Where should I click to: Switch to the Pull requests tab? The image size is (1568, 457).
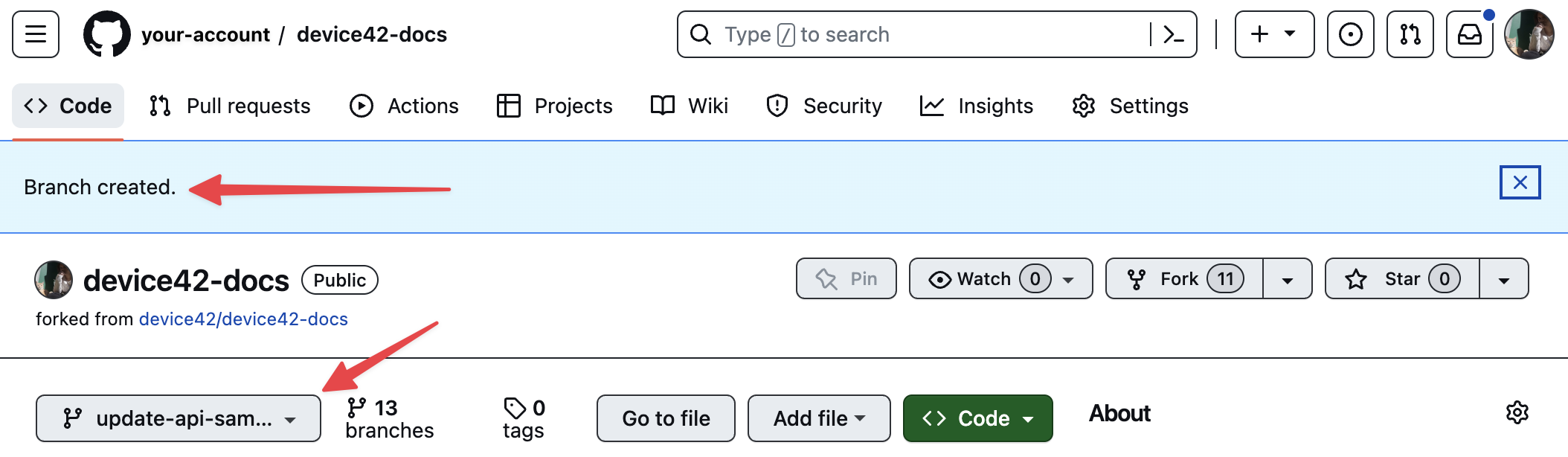(x=230, y=106)
